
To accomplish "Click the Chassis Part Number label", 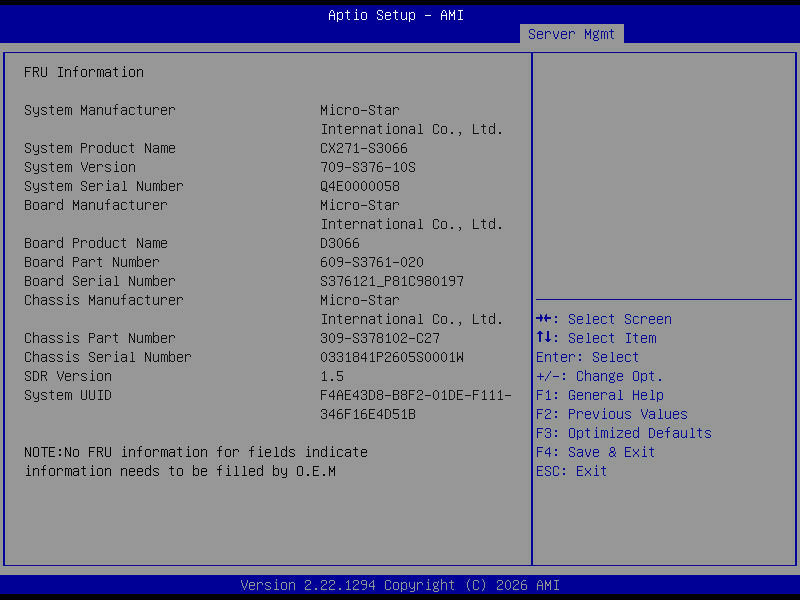I will pos(99,338).
